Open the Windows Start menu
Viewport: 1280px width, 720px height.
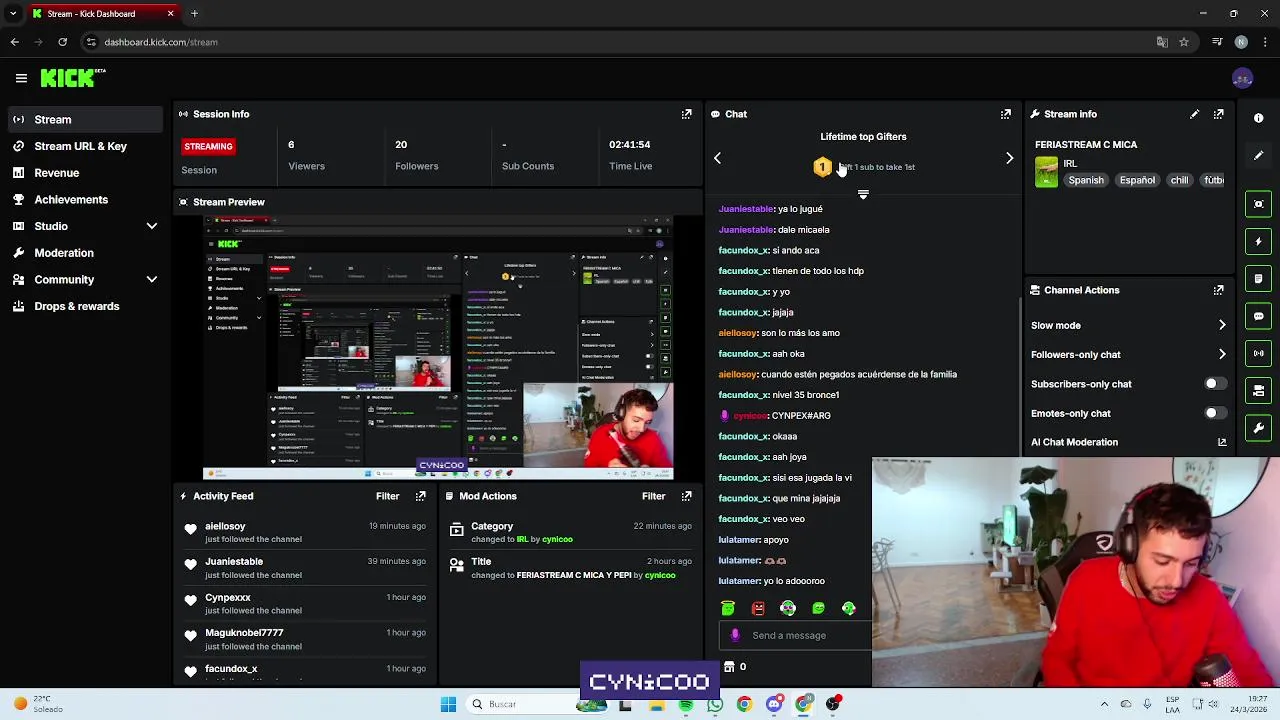(448, 704)
